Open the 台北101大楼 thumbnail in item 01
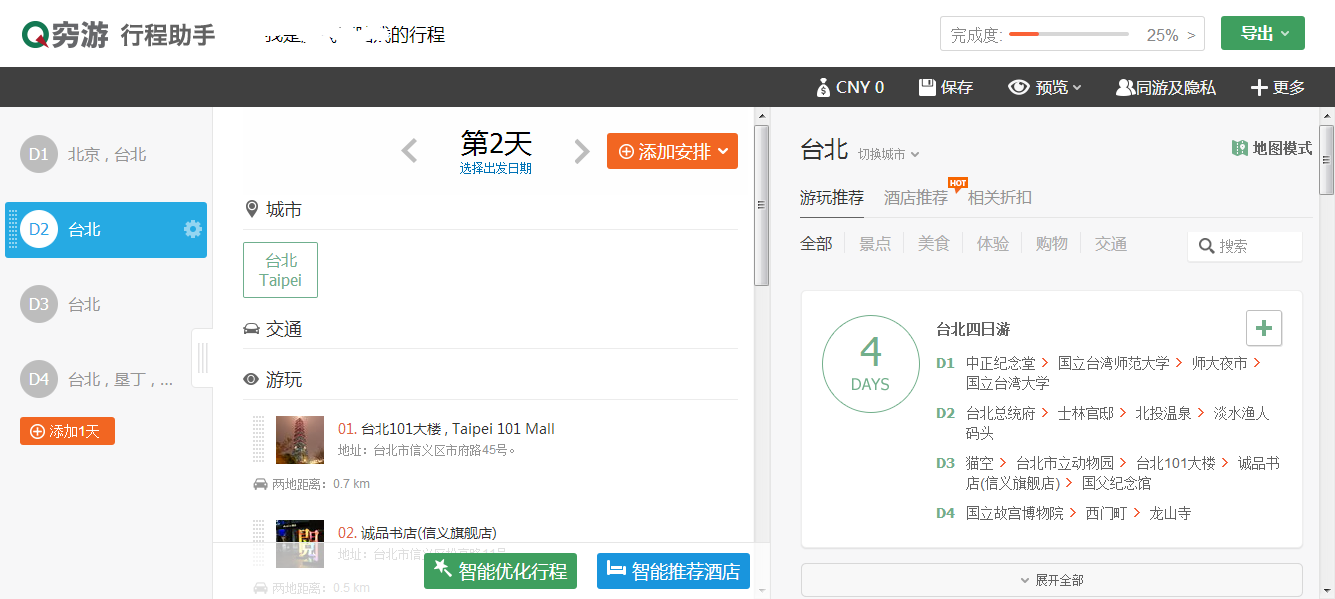 tap(300, 440)
